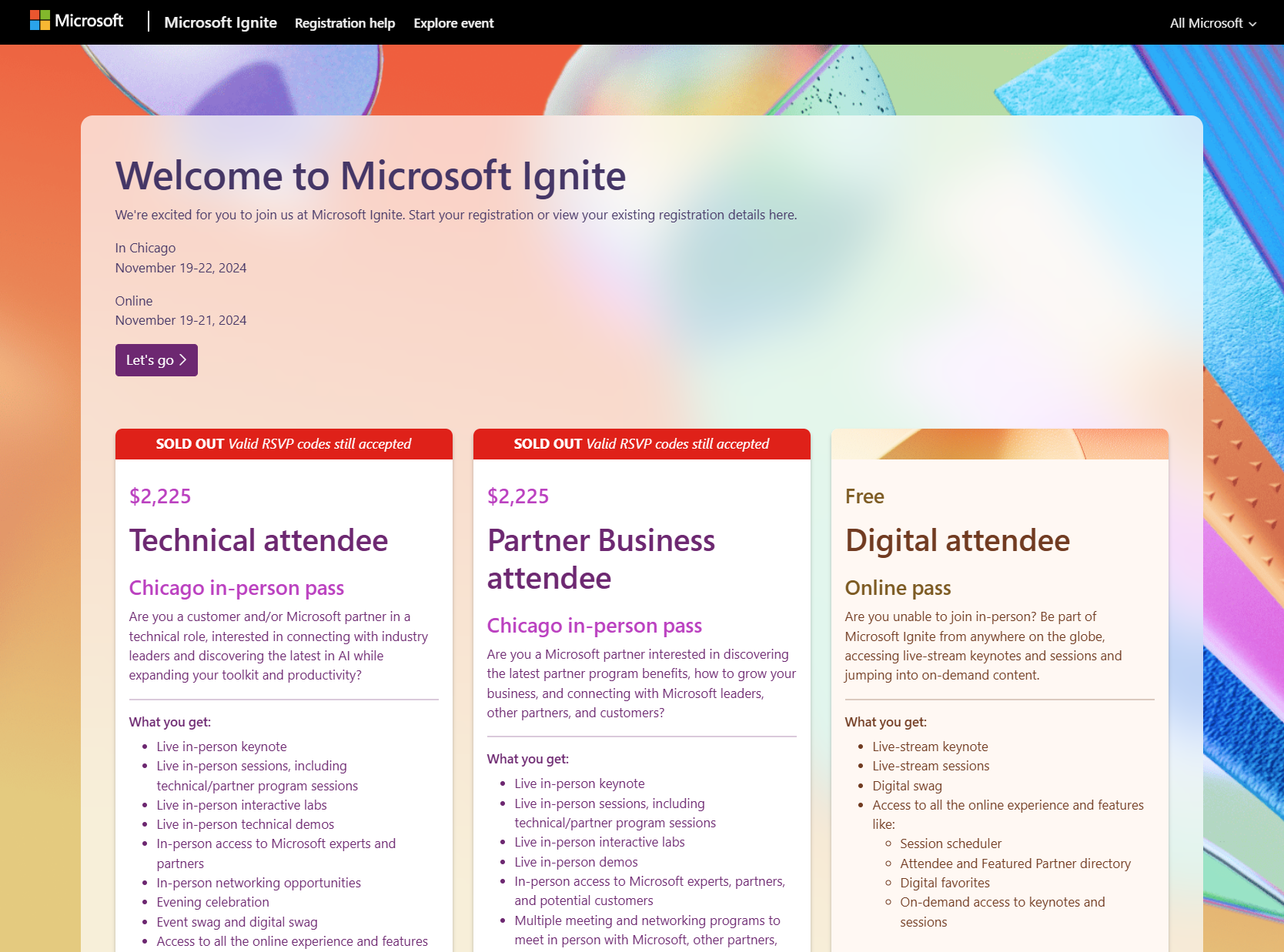The image size is (1284, 952).
Task: Go to the Microsoft Ignite home link
Action: (x=220, y=22)
